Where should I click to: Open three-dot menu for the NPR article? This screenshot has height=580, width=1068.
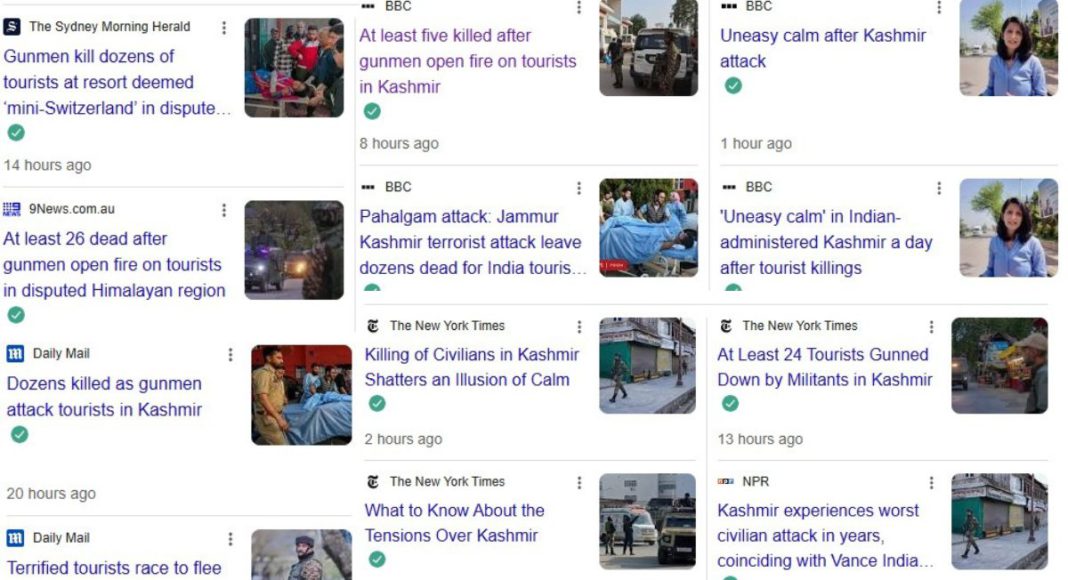[931, 483]
